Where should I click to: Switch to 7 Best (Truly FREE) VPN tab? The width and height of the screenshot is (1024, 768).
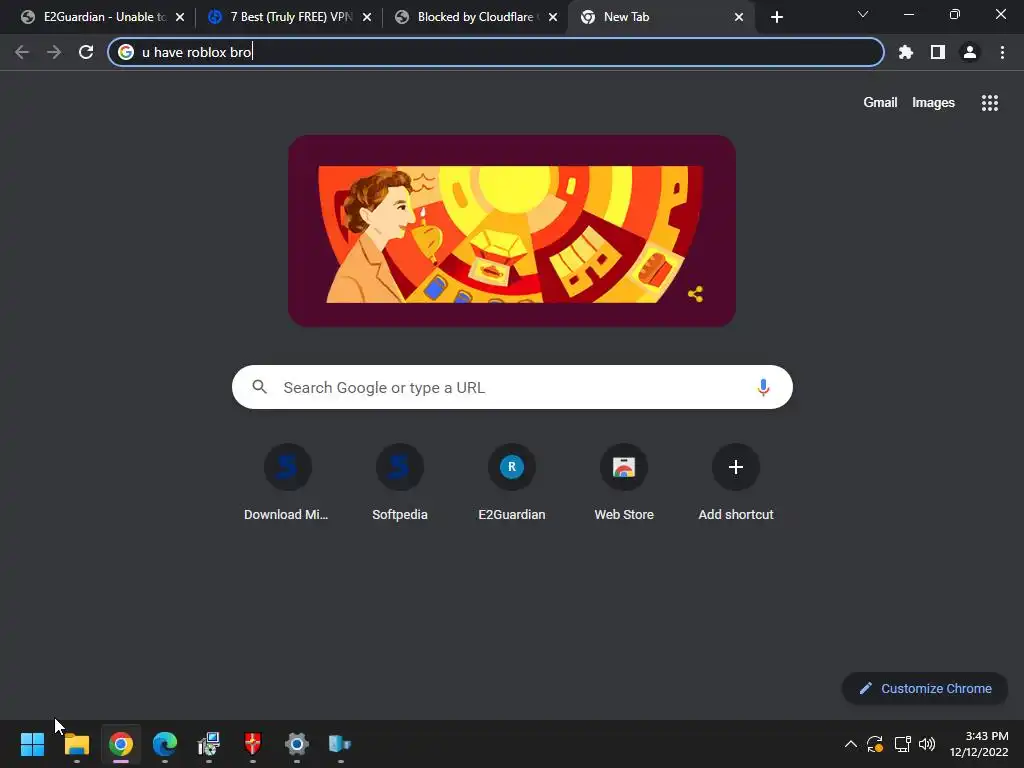tap(291, 17)
